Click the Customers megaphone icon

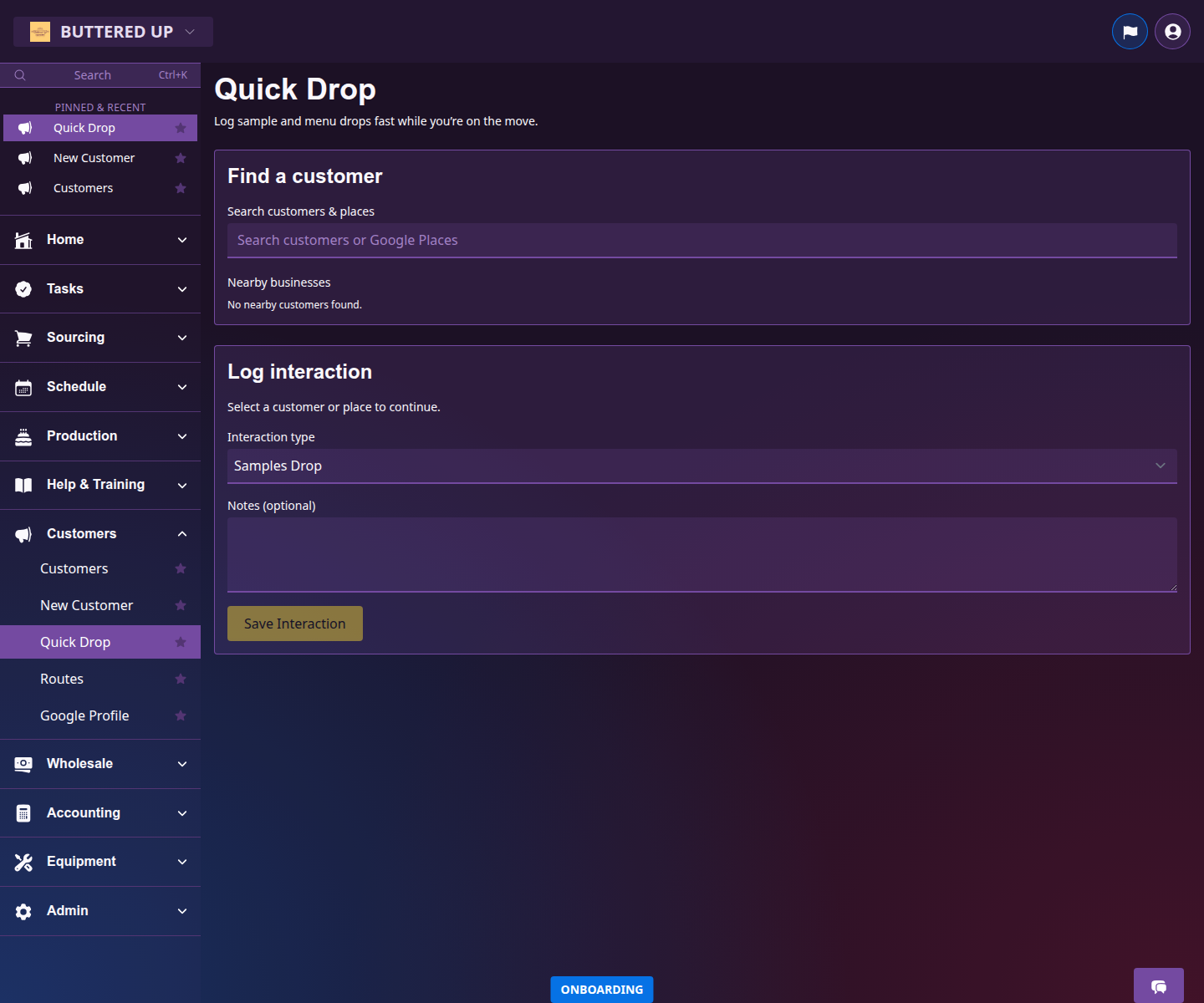(23, 533)
